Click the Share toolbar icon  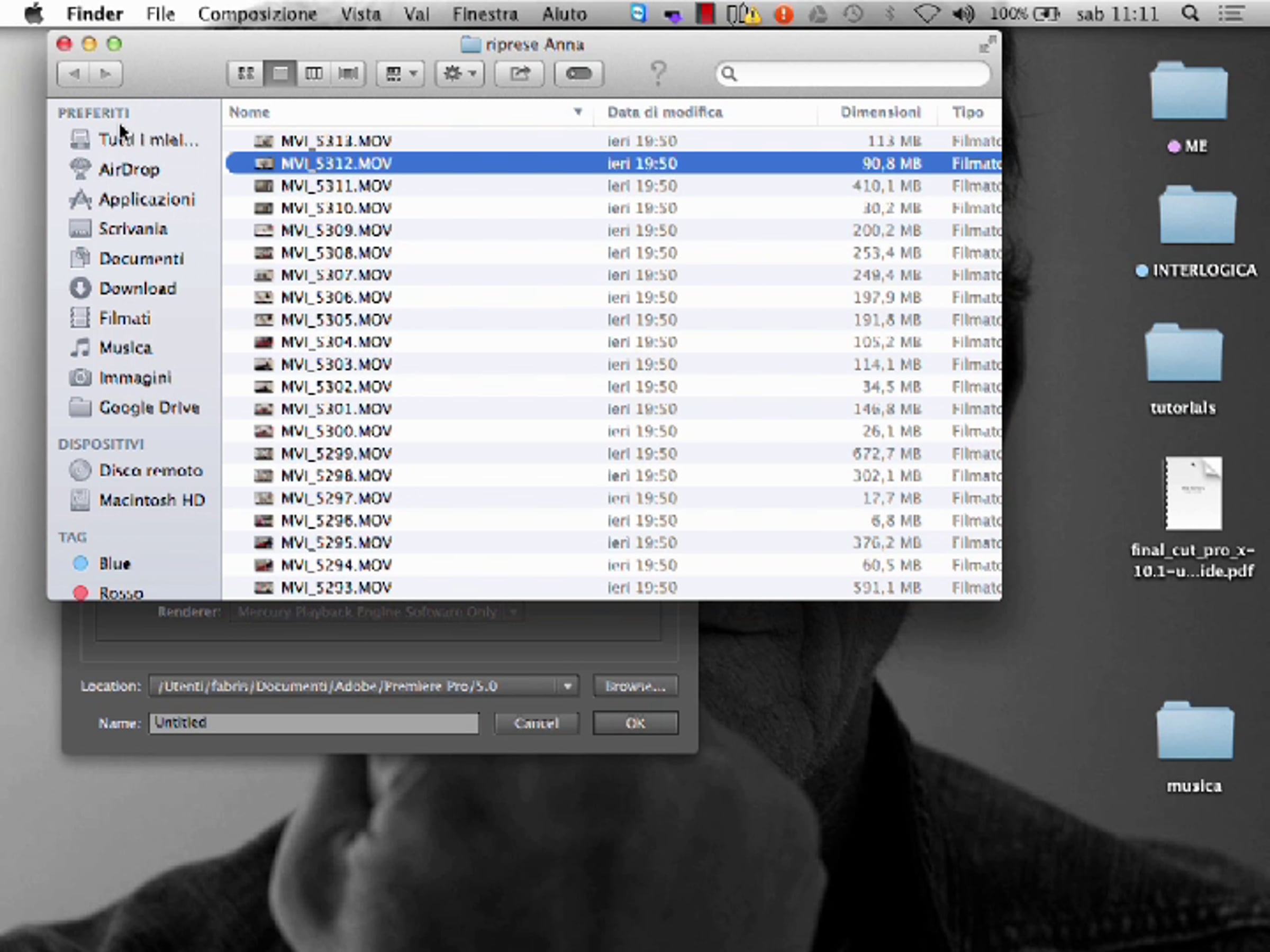[x=520, y=74]
